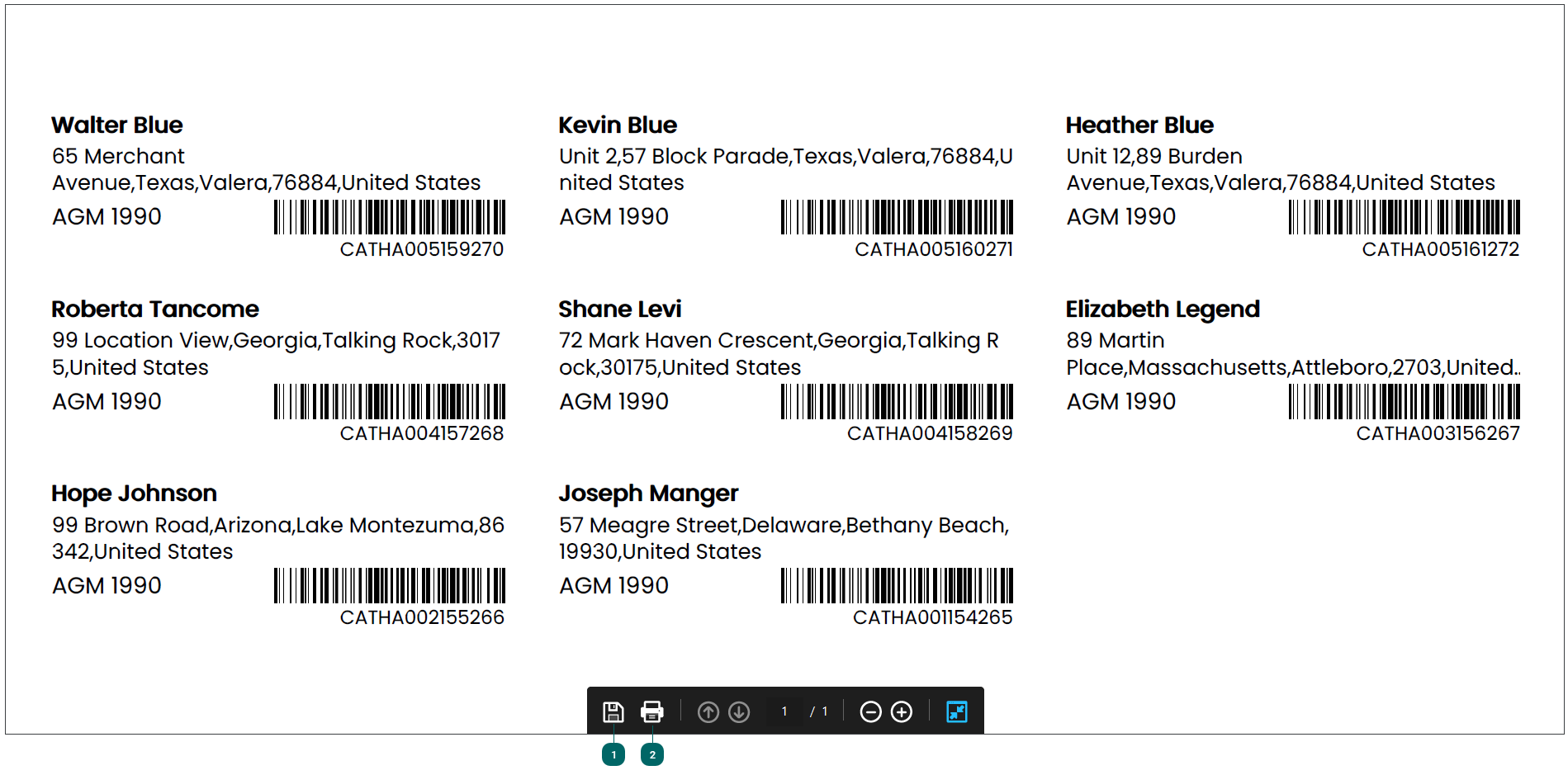This screenshot has width=1568, height=775.
Task: Click barcode number CATHA003156267
Action: (x=1438, y=433)
